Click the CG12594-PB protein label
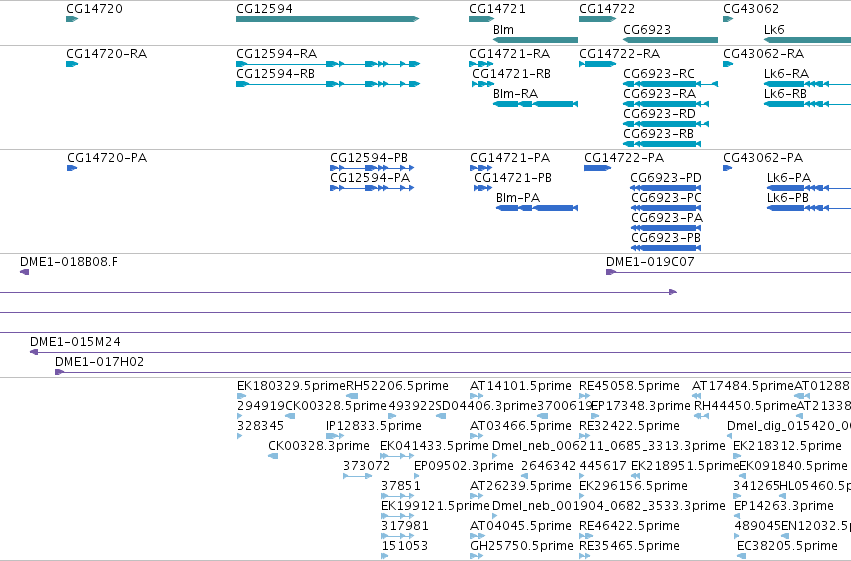This screenshot has width=851, height=561. coord(369,158)
